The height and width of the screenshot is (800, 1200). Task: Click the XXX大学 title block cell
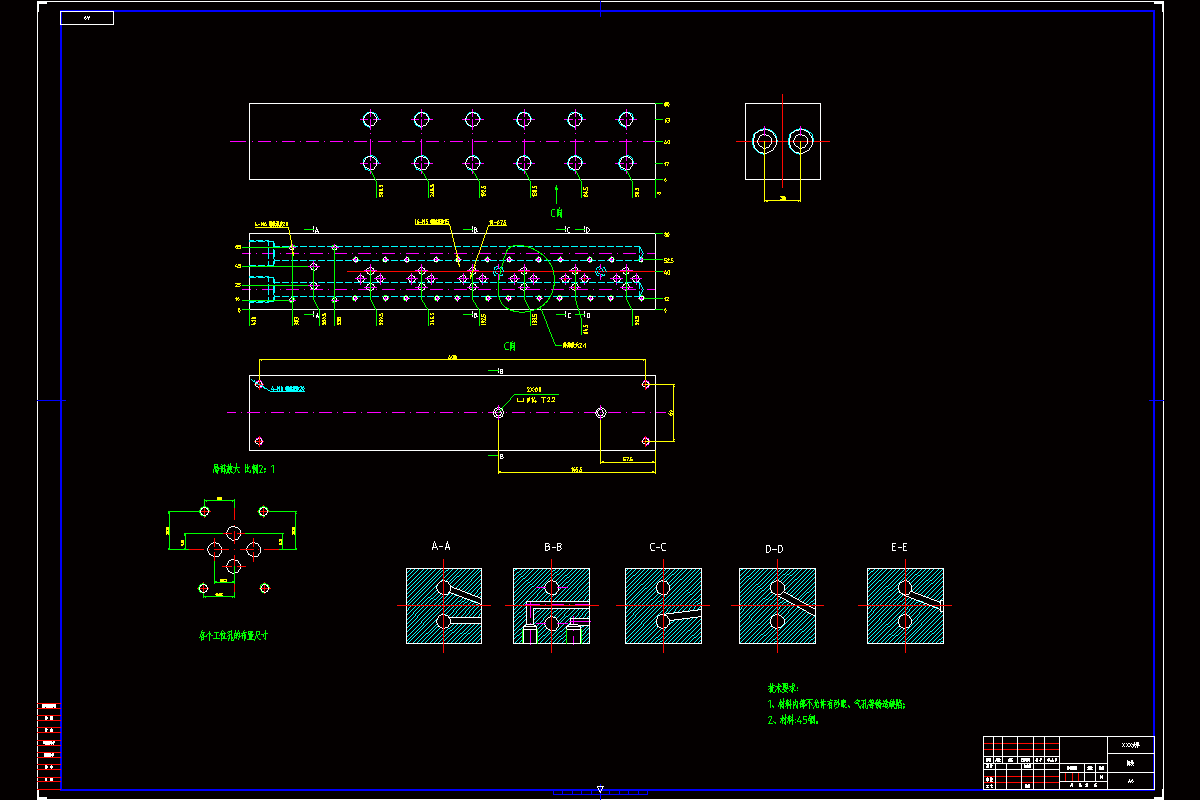pyautogui.click(x=1131, y=746)
